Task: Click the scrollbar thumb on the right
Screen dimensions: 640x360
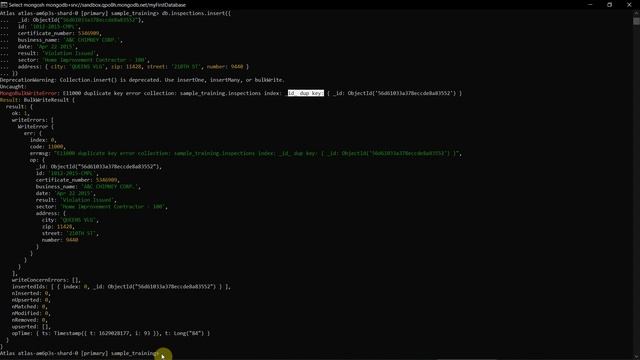Action: [x=636, y=21]
